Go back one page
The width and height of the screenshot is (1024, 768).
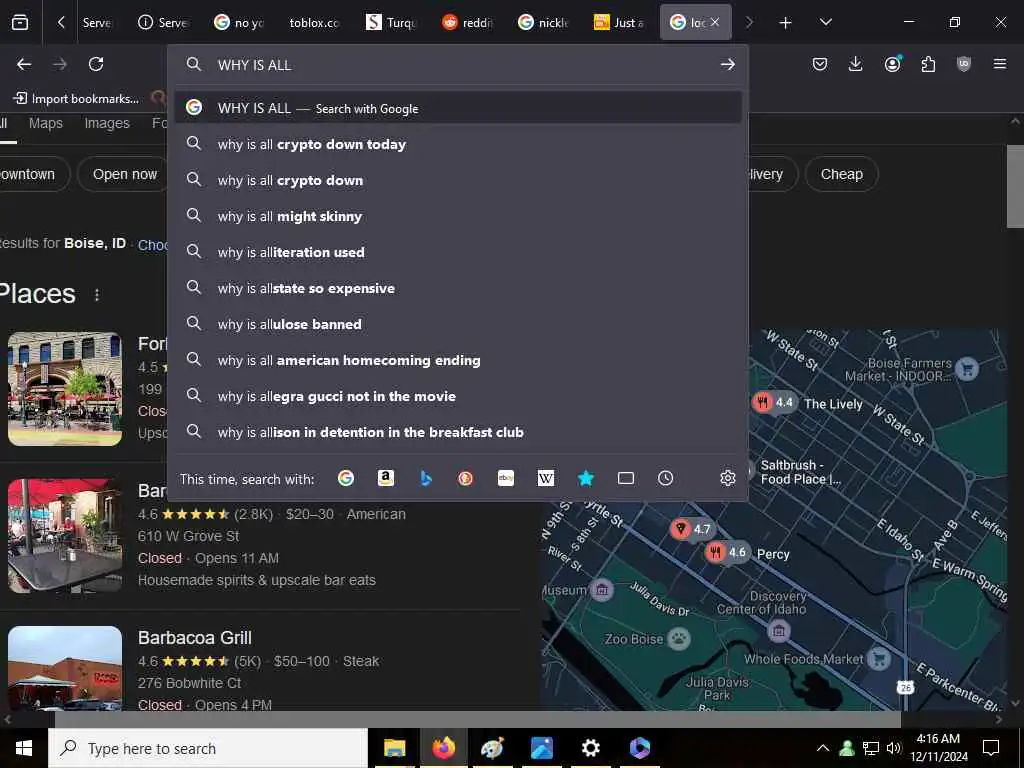coord(24,64)
